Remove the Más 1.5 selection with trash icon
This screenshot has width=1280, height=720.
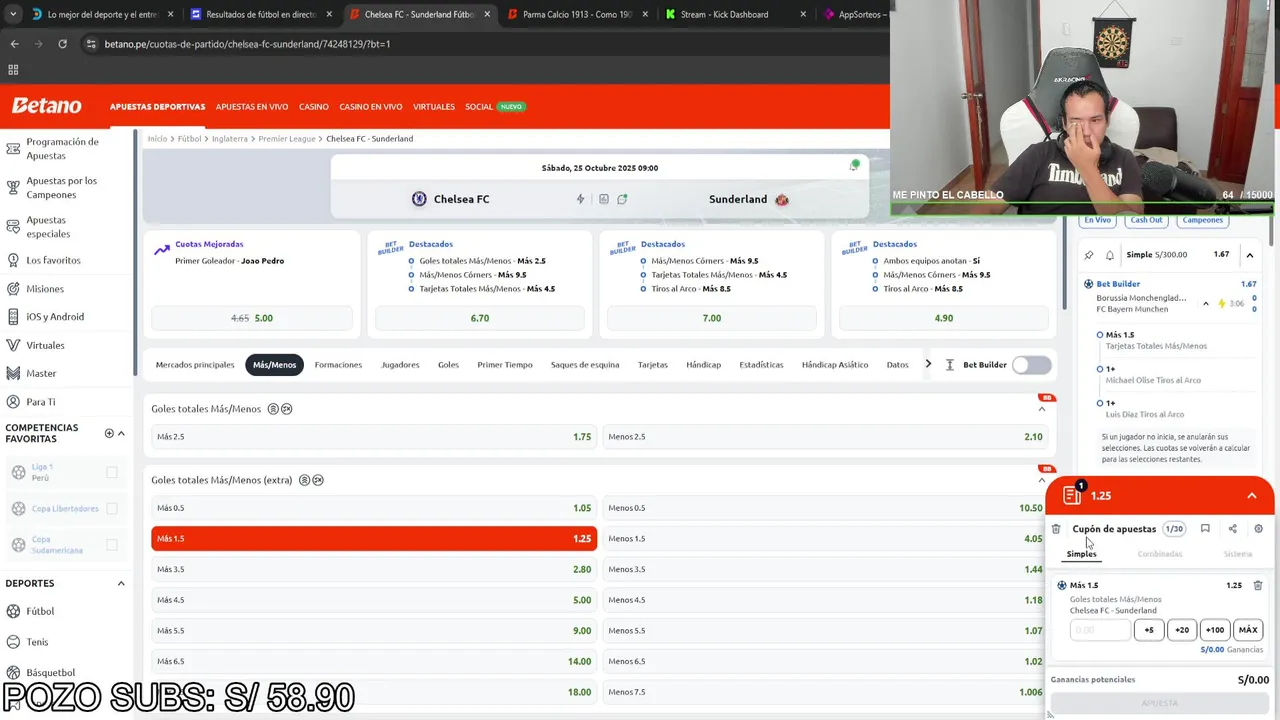1258,585
